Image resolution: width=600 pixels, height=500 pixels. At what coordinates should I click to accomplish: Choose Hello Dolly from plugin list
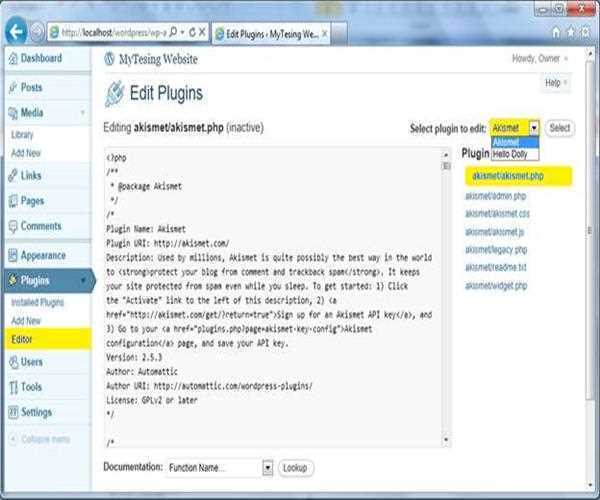510,153
